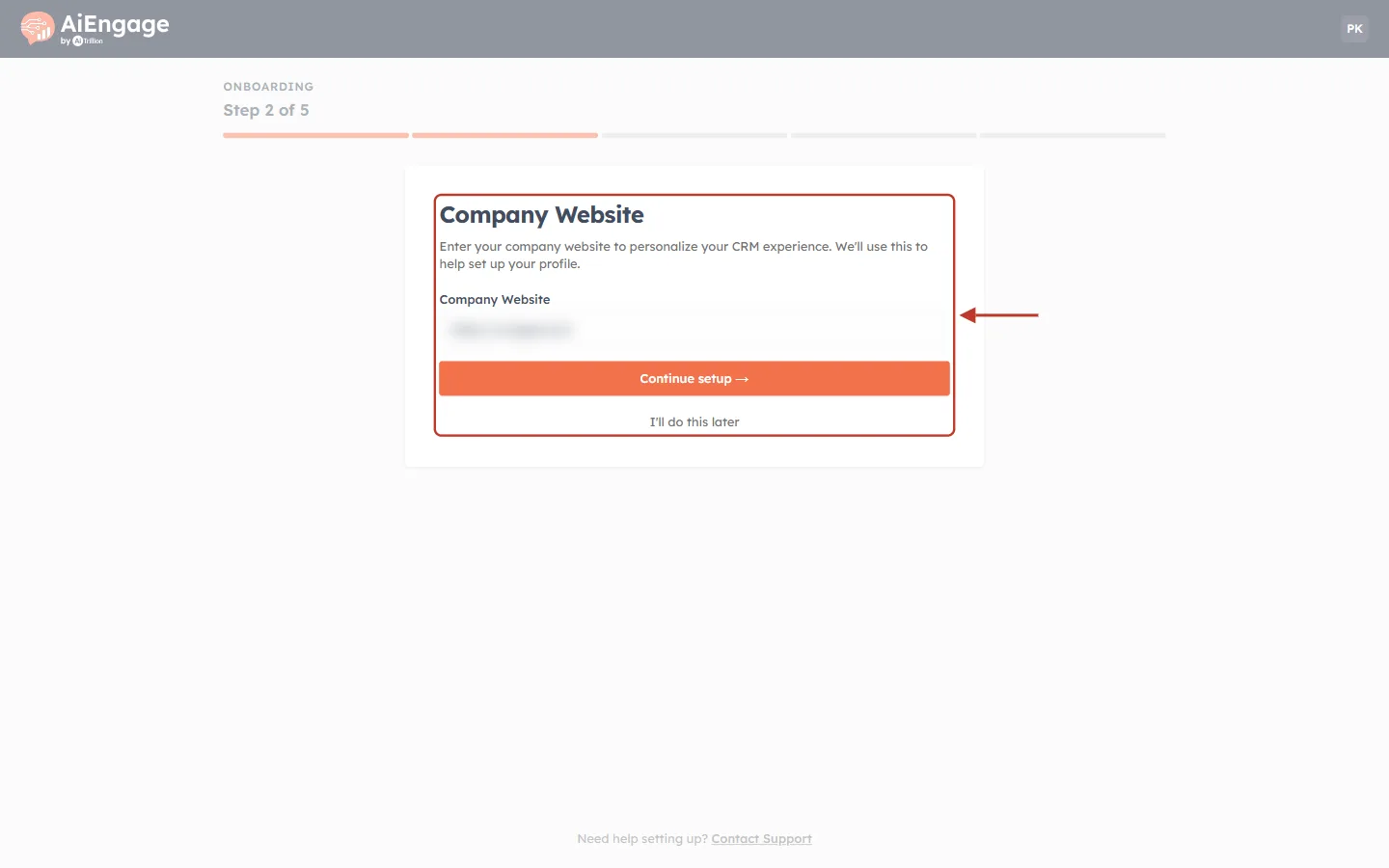Click the Company Website input field
The image size is (1389, 868).
694,330
